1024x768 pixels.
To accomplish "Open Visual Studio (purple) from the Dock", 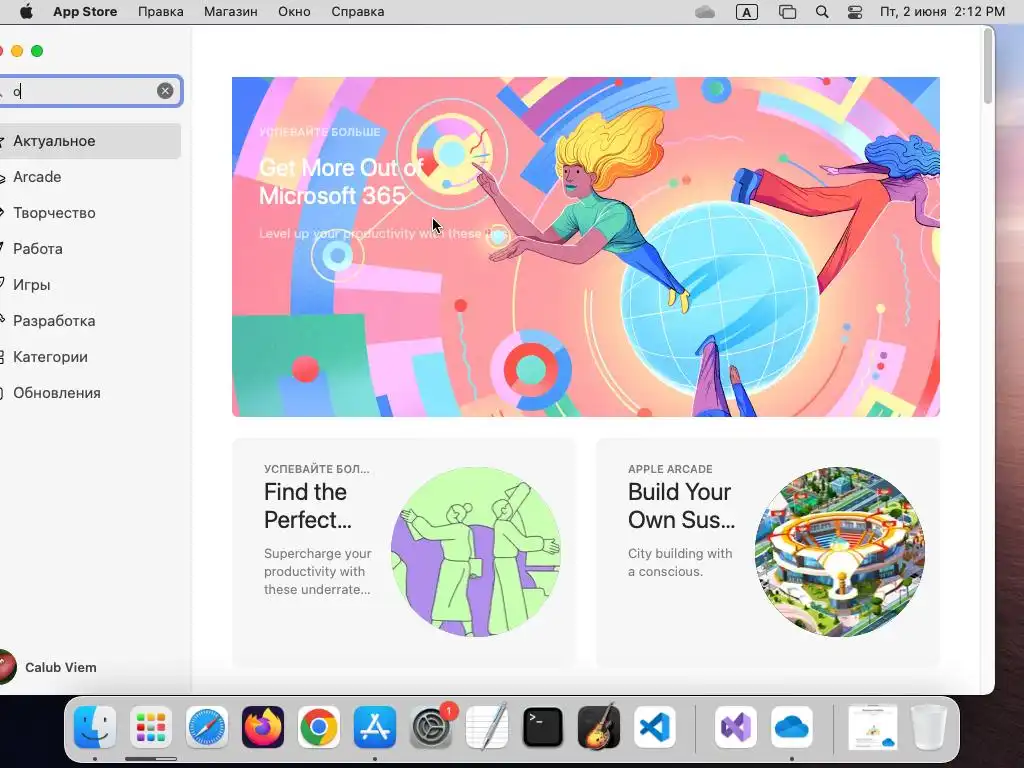I will (x=735, y=727).
